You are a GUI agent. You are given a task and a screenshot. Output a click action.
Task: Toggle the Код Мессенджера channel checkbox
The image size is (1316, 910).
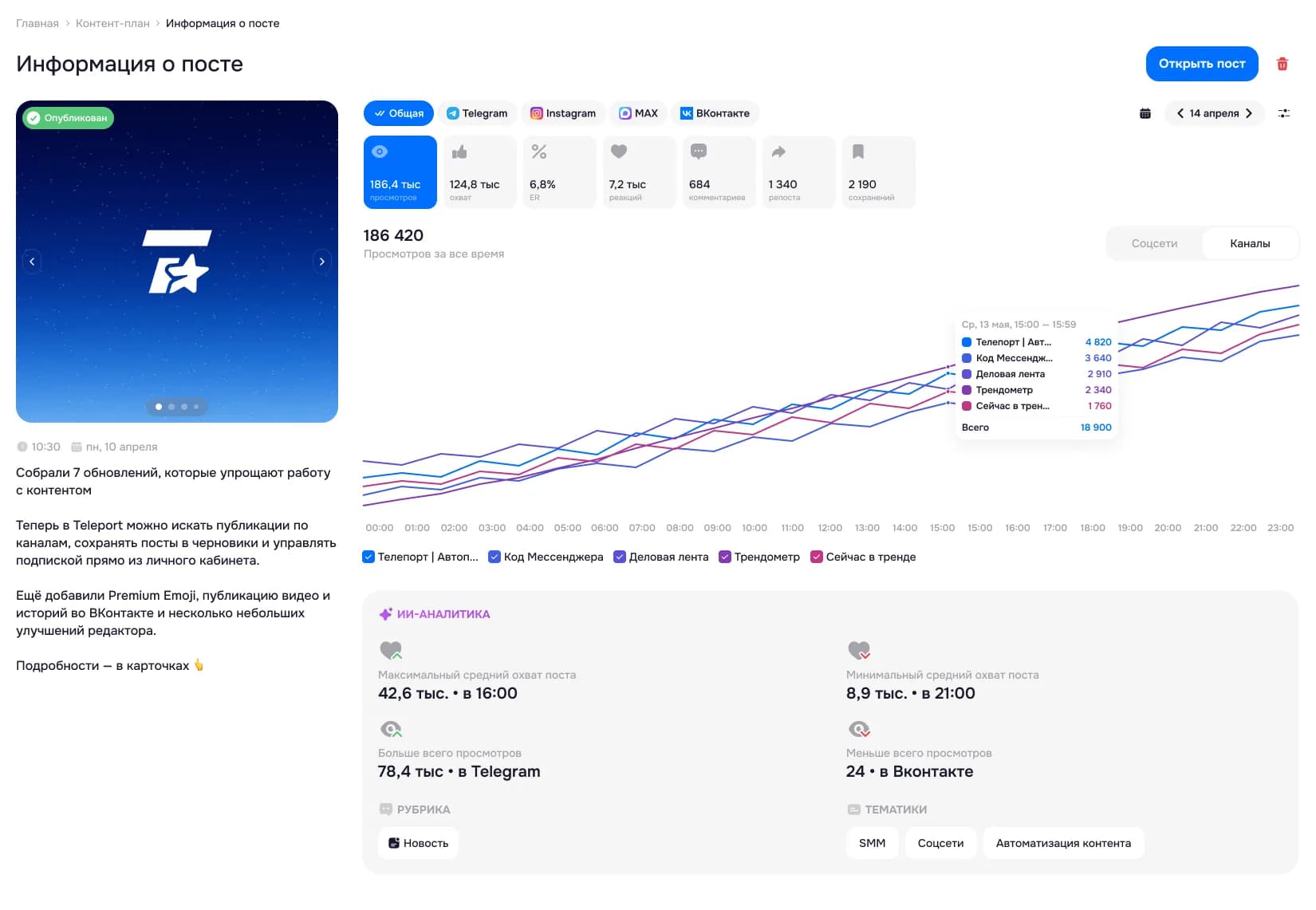coord(494,557)
